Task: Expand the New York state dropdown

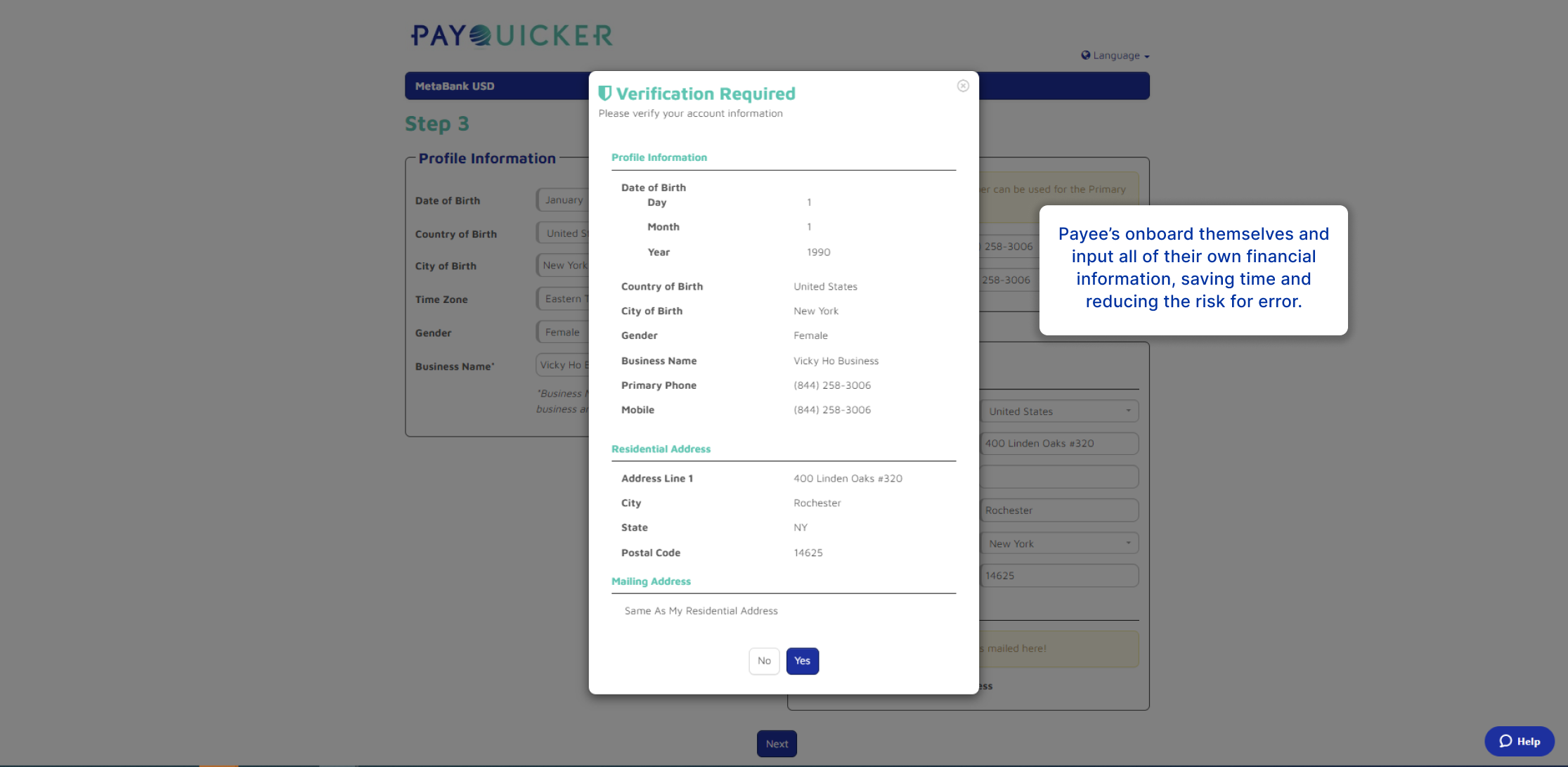Action: pos(1059,543)
